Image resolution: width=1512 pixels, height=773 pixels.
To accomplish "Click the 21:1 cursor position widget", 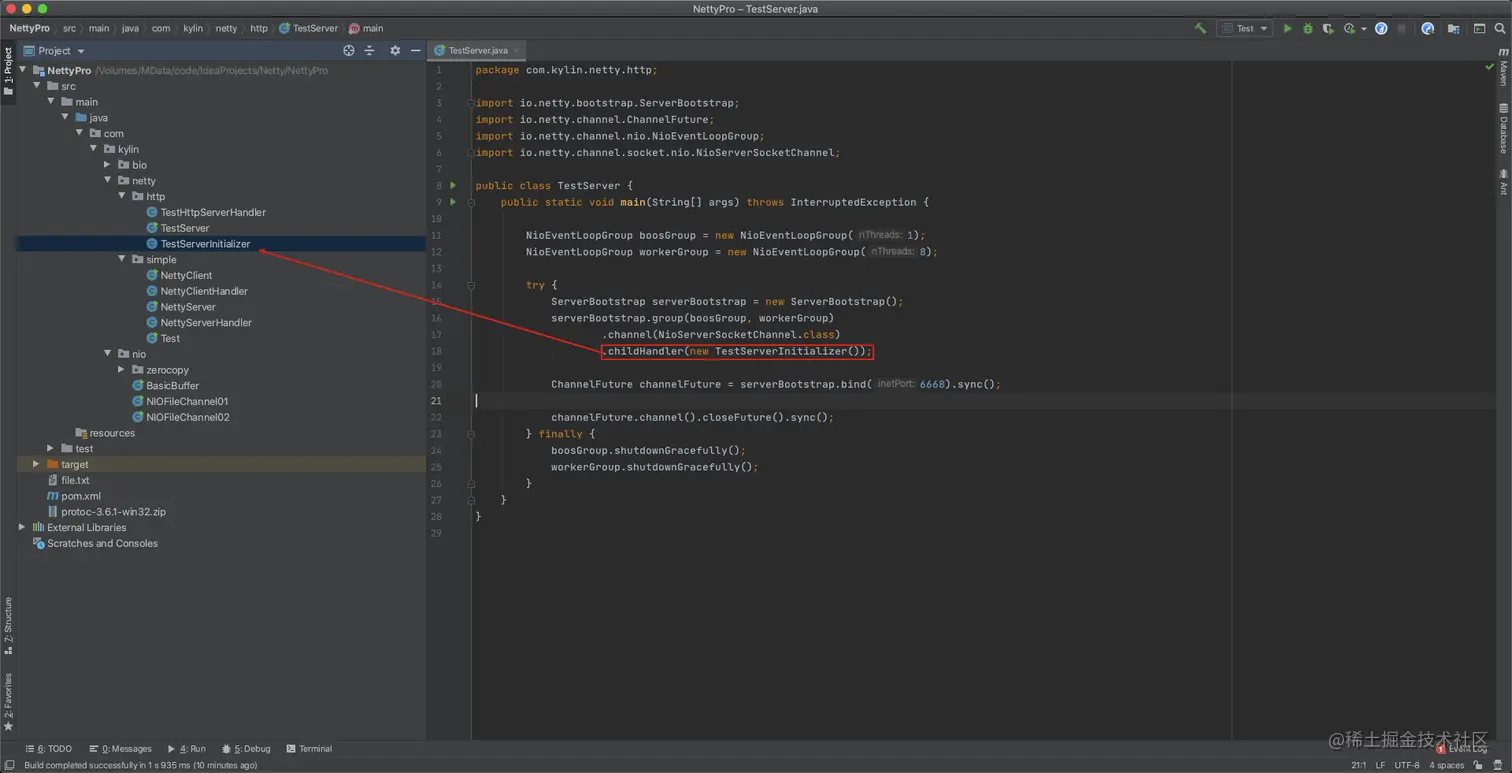I will pos(1358,765).
